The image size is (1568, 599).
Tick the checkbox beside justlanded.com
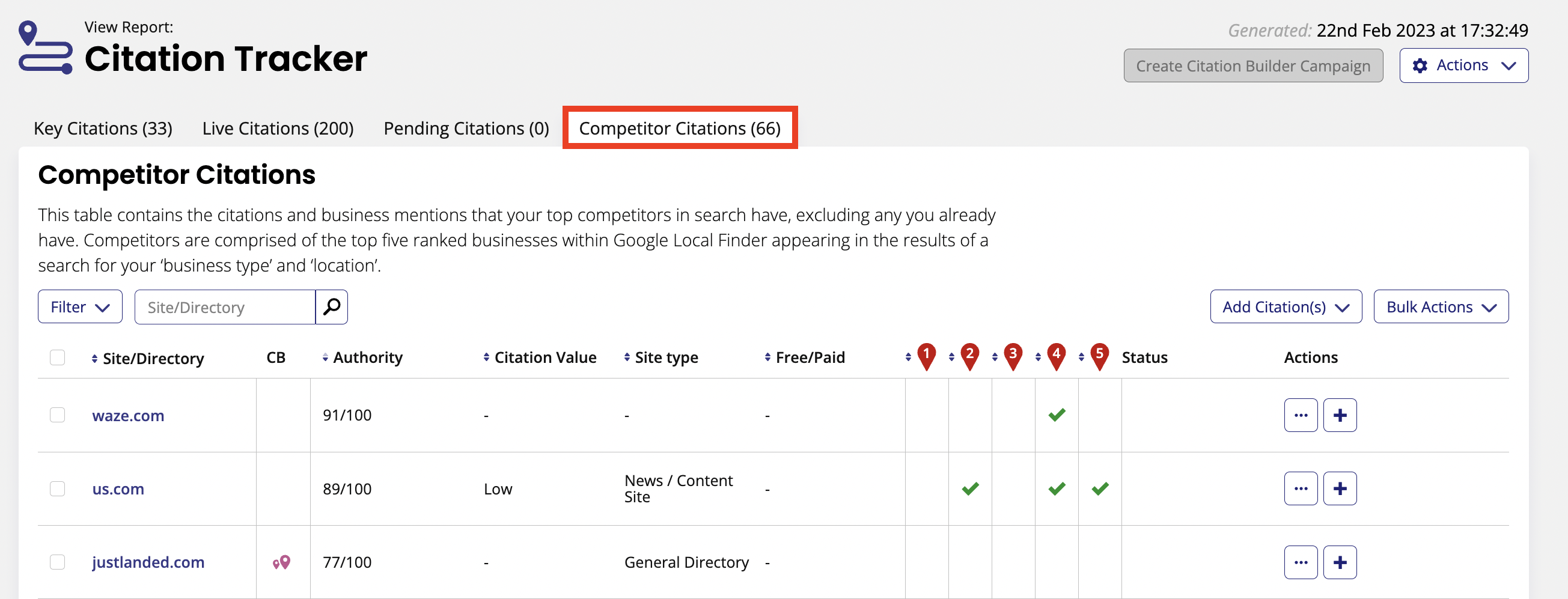[58, 562]
